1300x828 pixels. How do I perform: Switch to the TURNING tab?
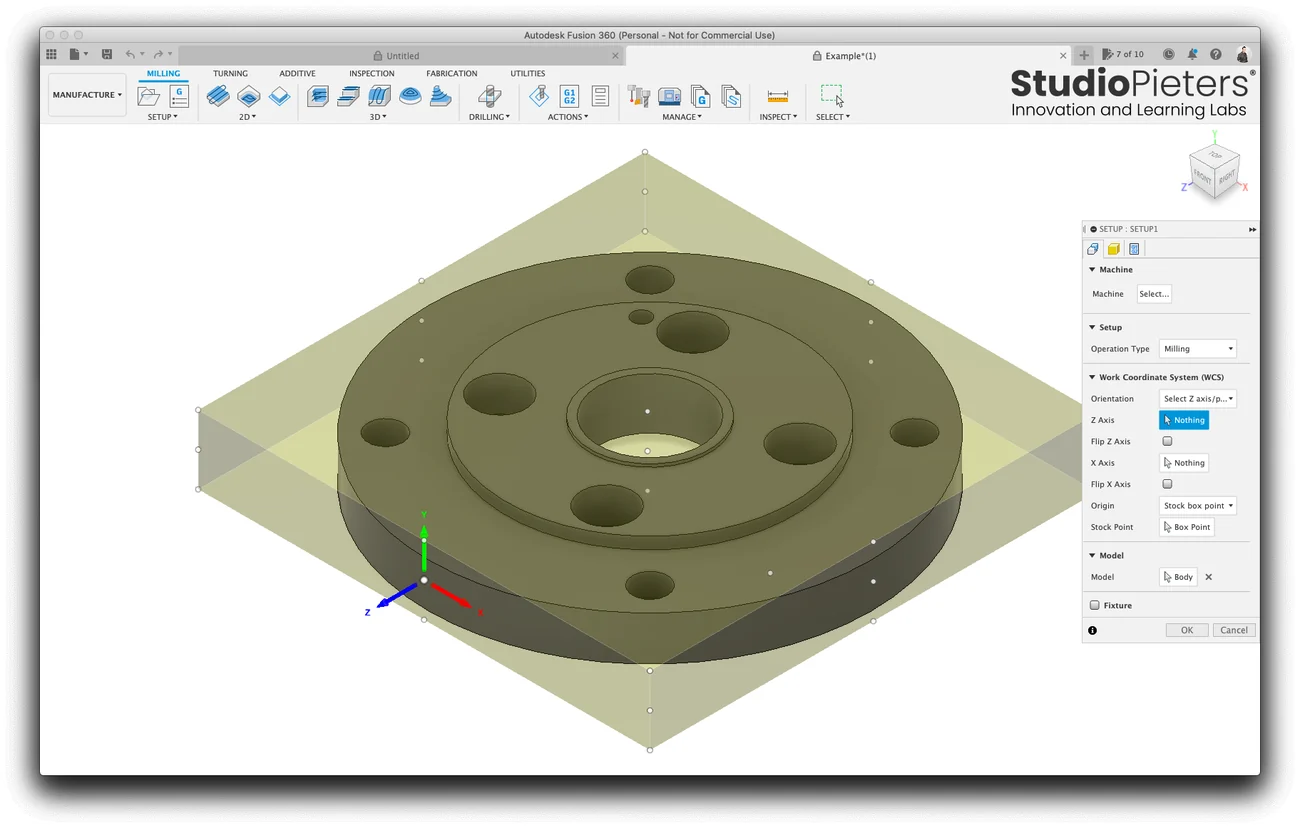point(230,73)
